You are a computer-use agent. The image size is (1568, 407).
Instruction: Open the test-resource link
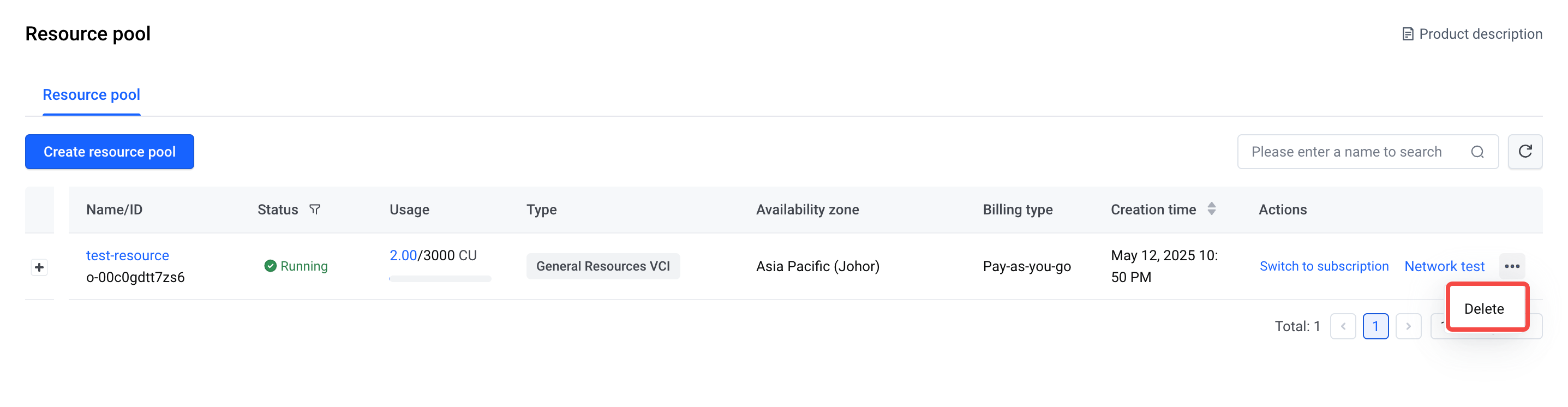(127, 255)
